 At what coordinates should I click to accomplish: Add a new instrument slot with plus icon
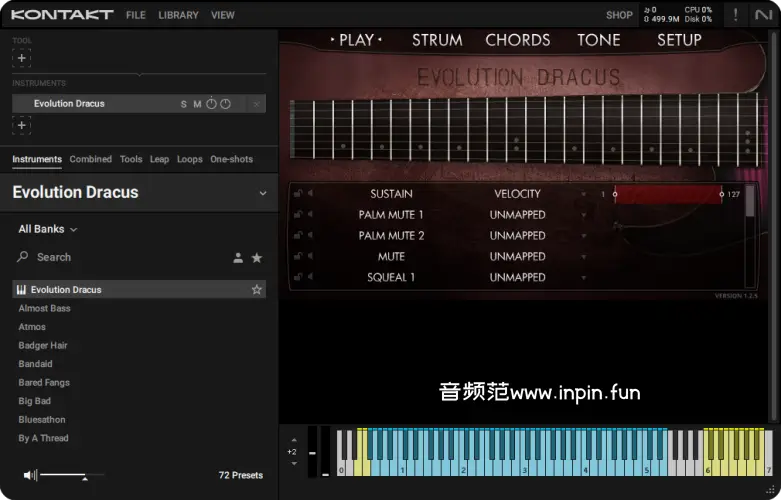coord(22,125)
